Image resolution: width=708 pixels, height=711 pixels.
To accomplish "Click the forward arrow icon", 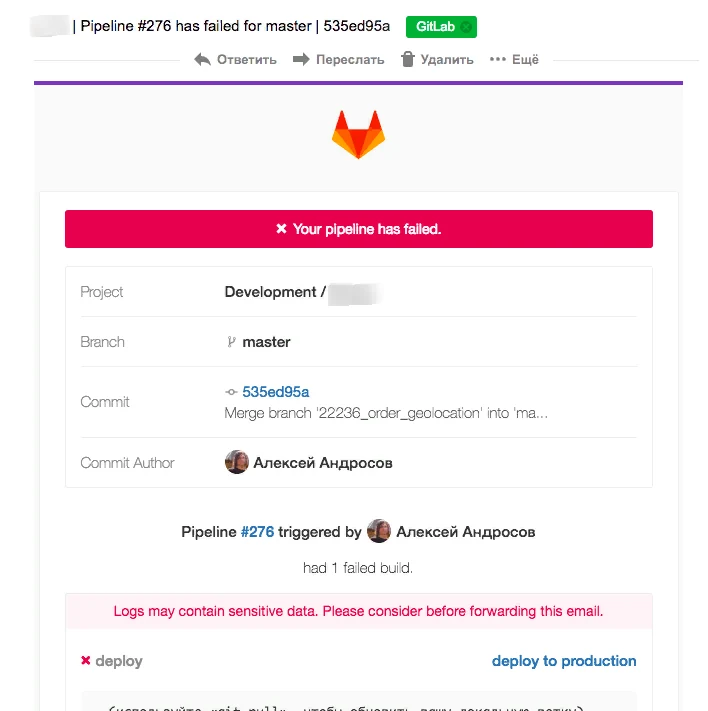I will coord(301,59).
